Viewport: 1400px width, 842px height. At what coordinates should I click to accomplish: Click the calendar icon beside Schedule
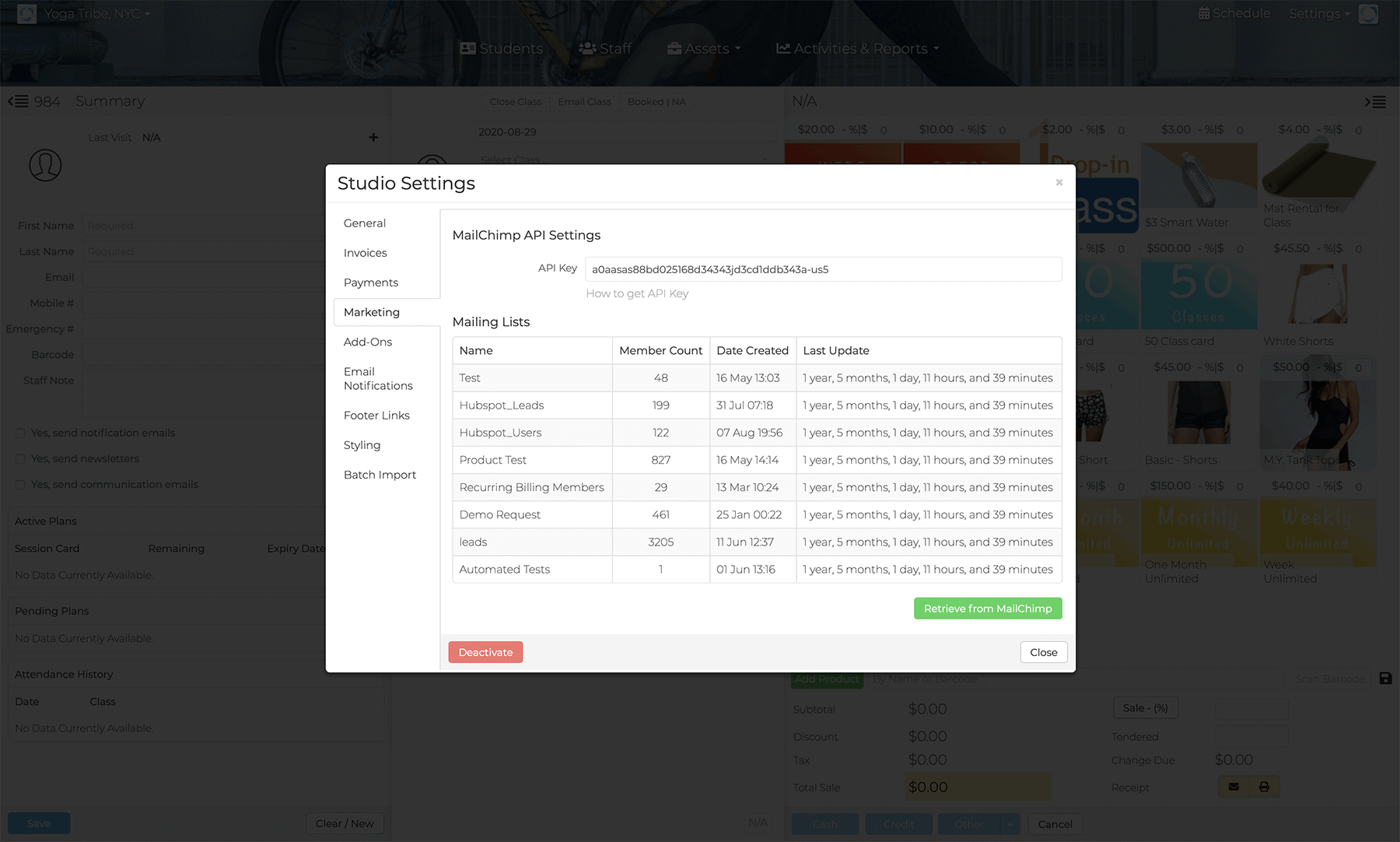pyautogui.click(x=1204, y=13)
